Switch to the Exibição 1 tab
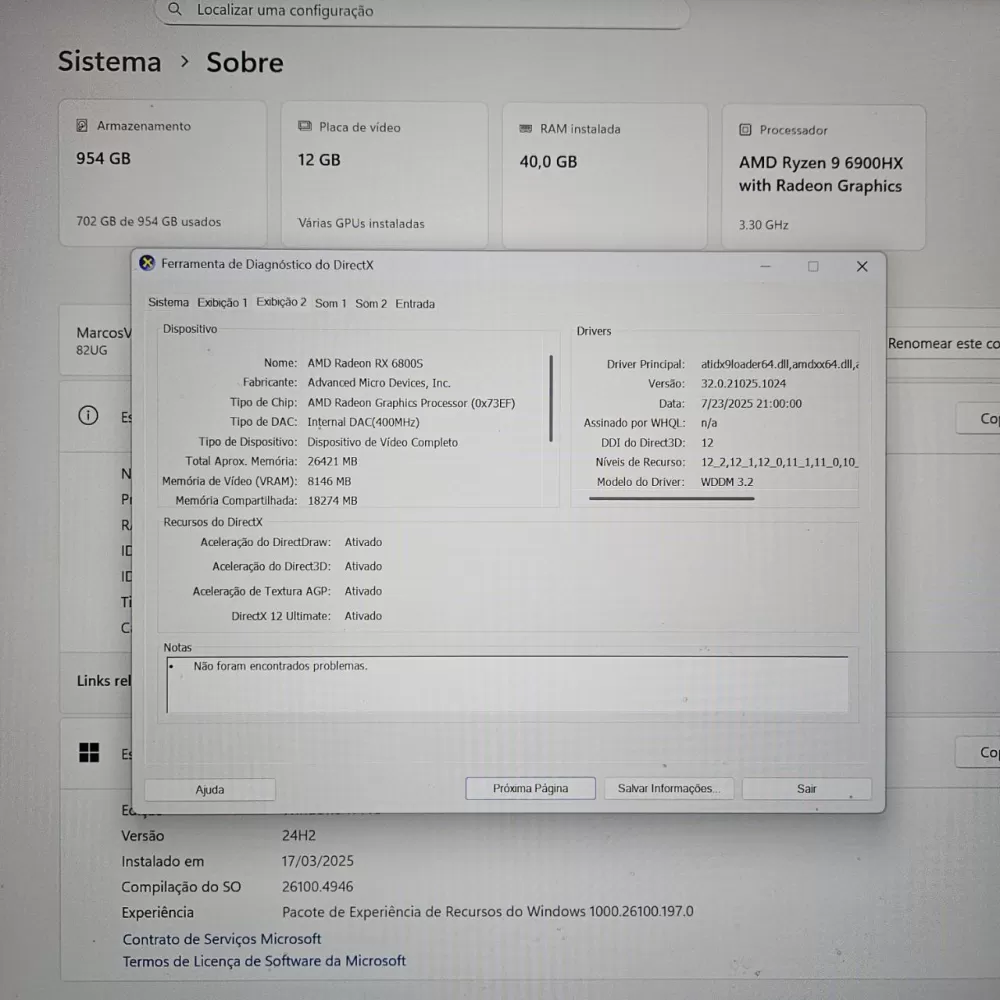This screenshot has height=1000, width=1000. [x=222, y=303]
